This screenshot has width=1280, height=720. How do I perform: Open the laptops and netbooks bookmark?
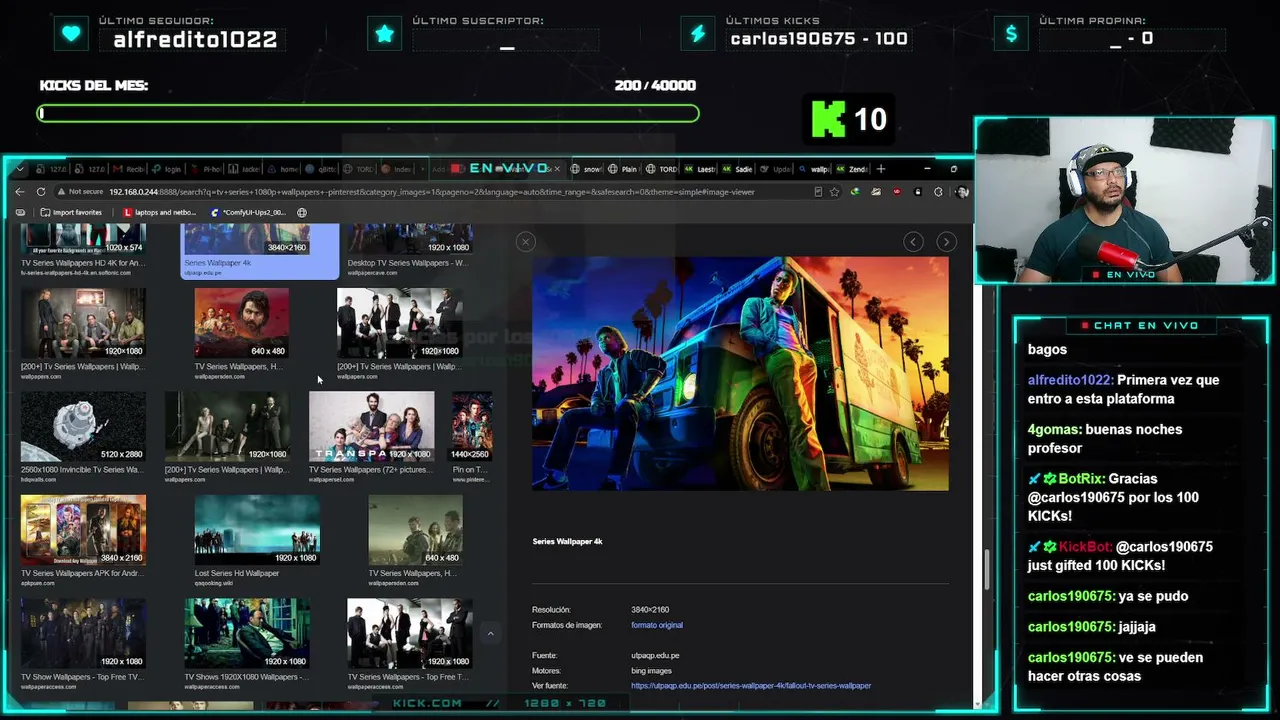(160, 212)
